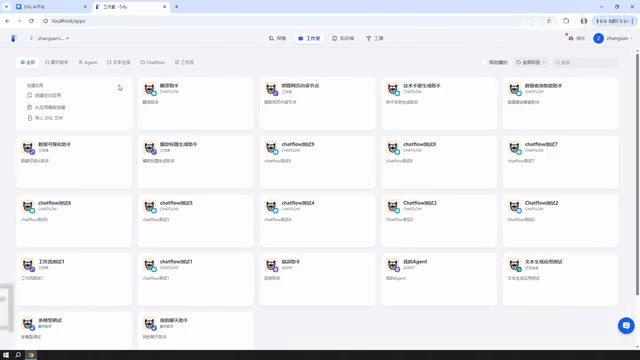The height and width of the screenshot is (360, 640).
Task: Open the 全部标签 (all tags) dropdown
Action: click(531, 62)
